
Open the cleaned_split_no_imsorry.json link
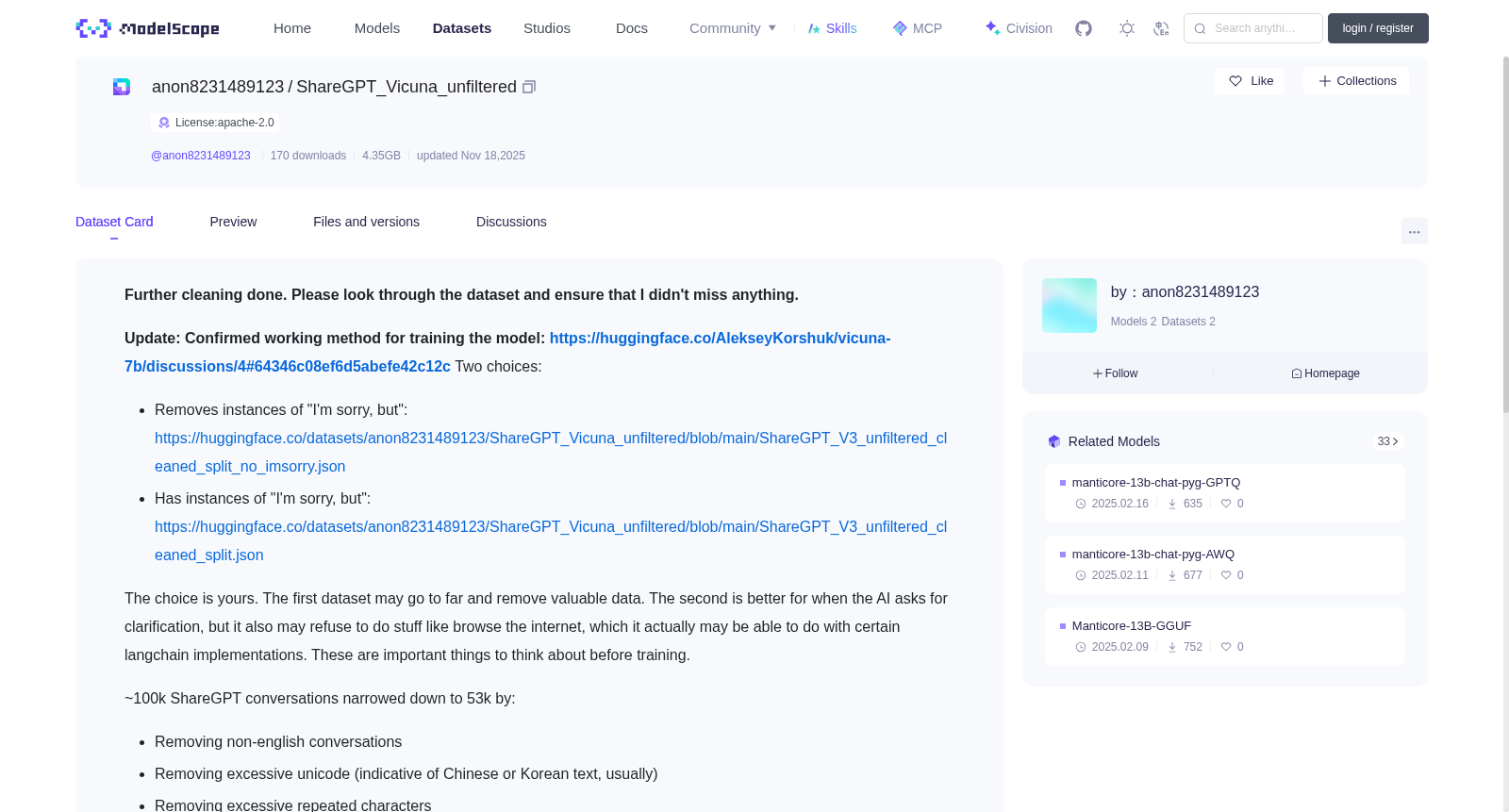[551, 452]
